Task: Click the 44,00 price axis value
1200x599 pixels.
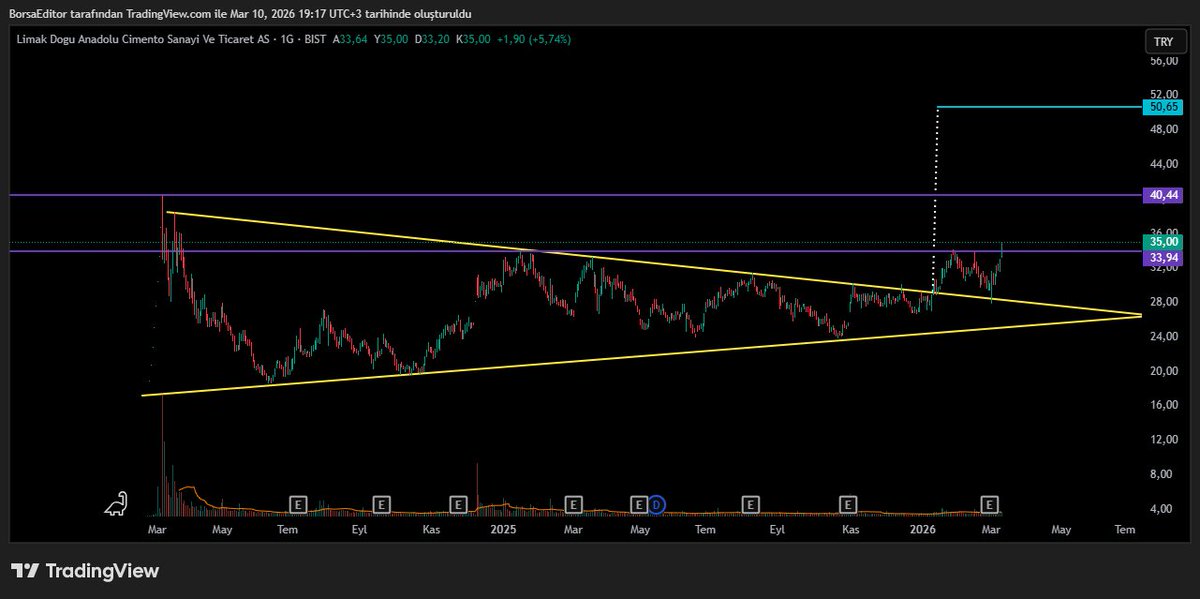Action: point(1163,163)
